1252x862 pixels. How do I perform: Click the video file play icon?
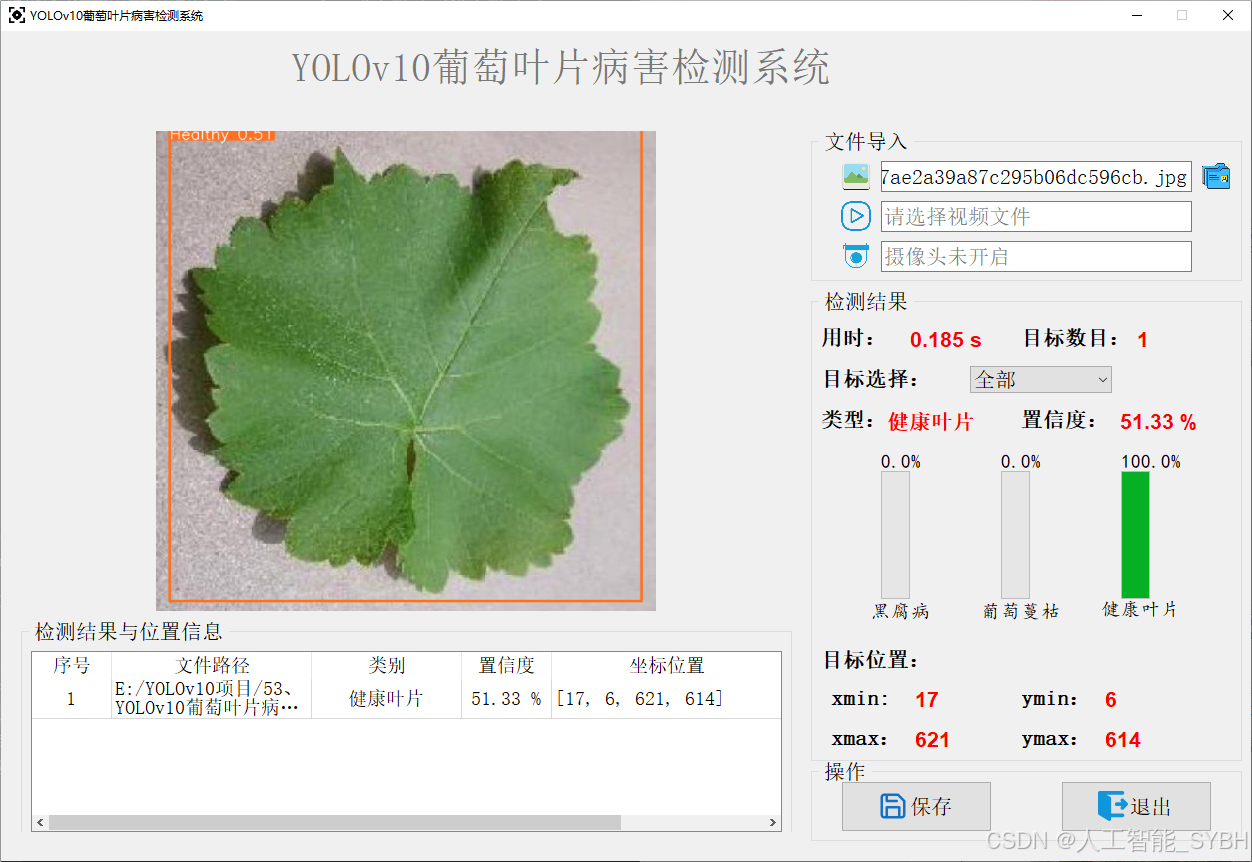(856, 216)
